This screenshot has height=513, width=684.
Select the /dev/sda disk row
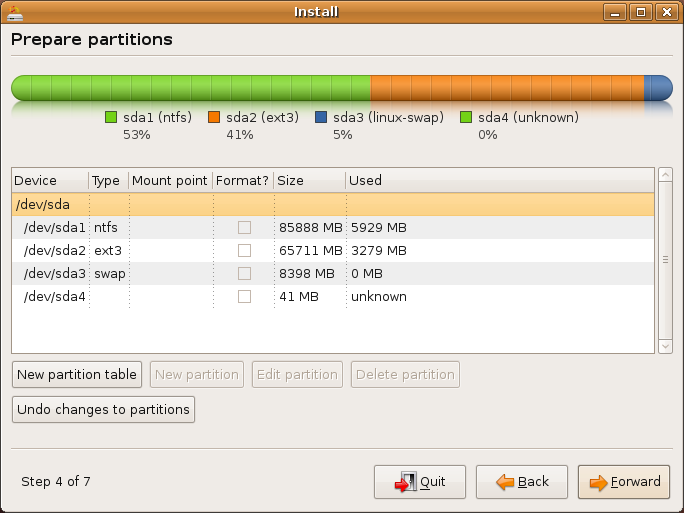pyautogui.click(x=333, y=205)
